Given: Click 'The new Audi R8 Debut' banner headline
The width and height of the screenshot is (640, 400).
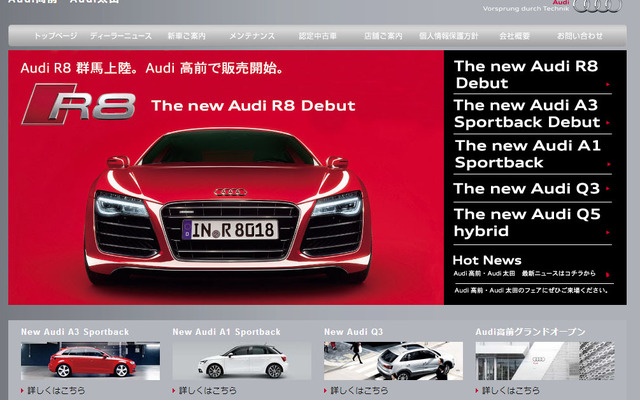Looking at the screenshot, I should (253, 106).
